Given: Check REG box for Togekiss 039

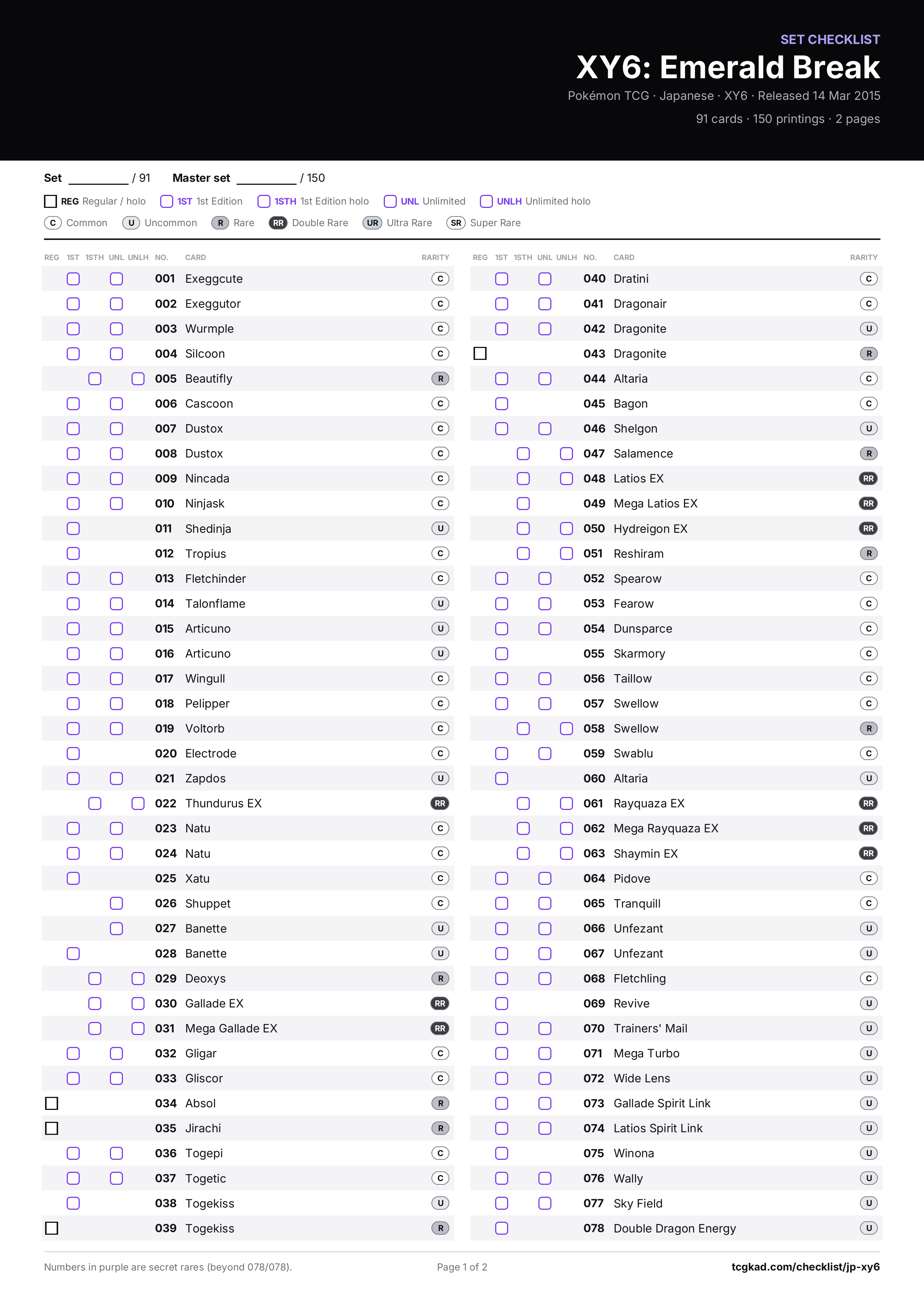Looking at the screenshot, I should [52, 1228].
